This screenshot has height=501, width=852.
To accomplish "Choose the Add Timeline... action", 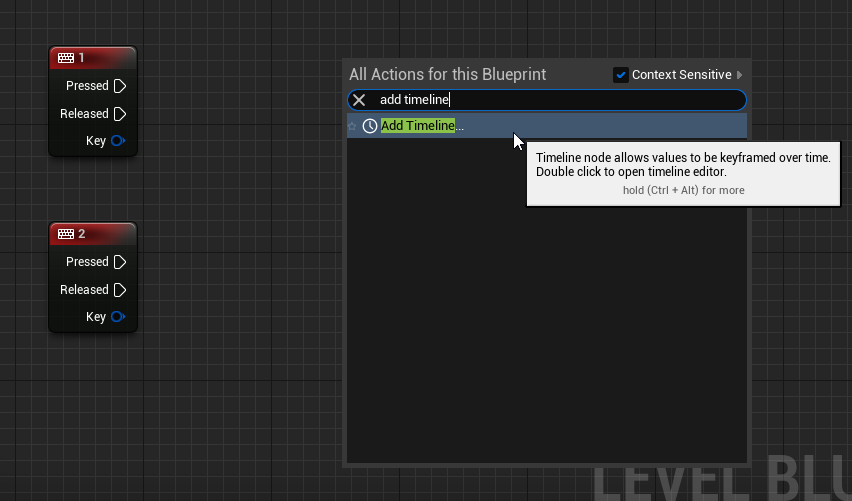I will (547, 126).
